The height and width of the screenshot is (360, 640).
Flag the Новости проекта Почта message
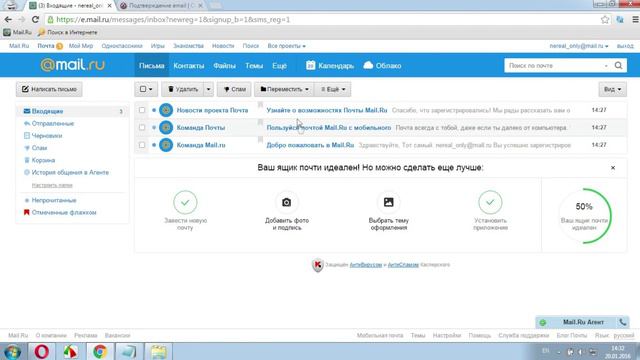[260, 105]
